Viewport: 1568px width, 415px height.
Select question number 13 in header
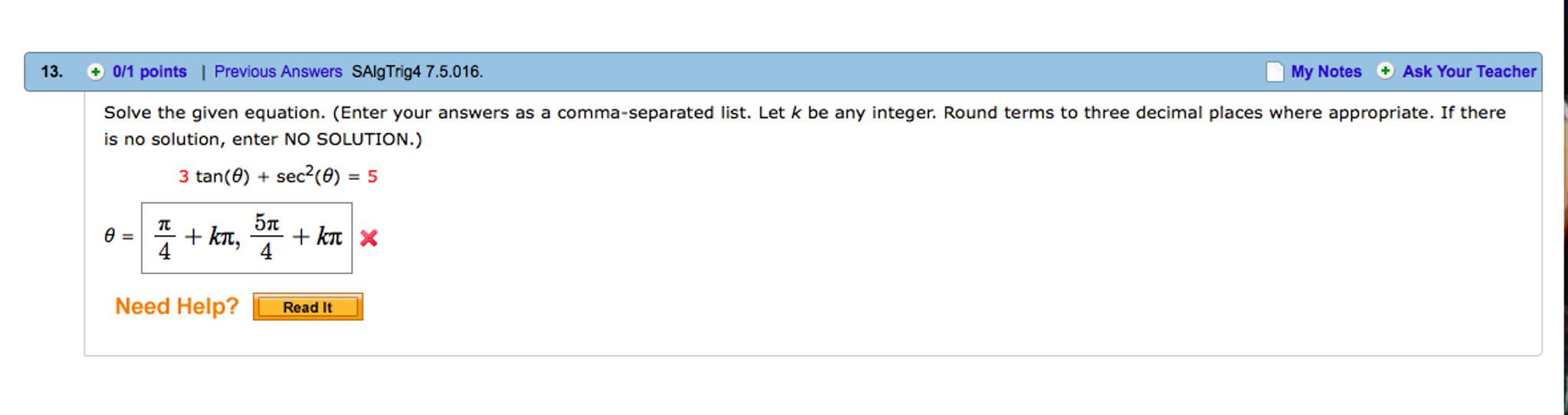(x=51, y=72)
